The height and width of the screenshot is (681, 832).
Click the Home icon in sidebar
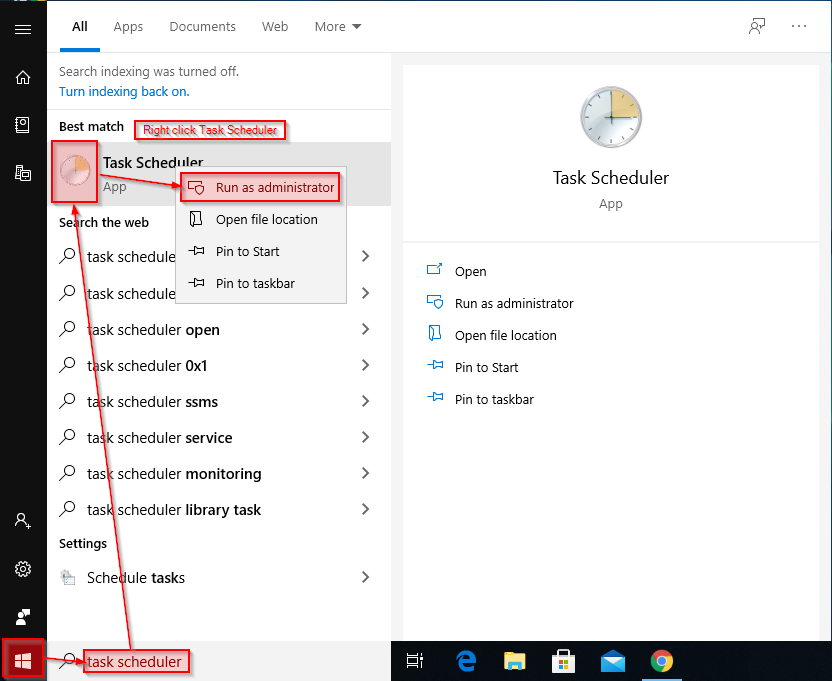[x=23, y=77]
